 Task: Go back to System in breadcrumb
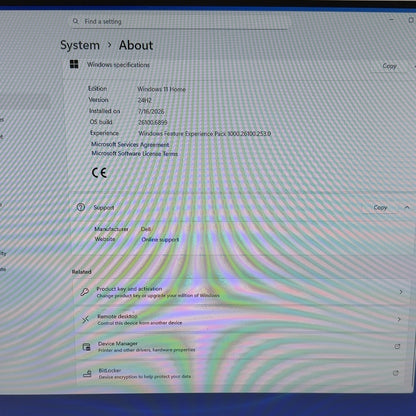pyautogui.click(x=80, y=45)
